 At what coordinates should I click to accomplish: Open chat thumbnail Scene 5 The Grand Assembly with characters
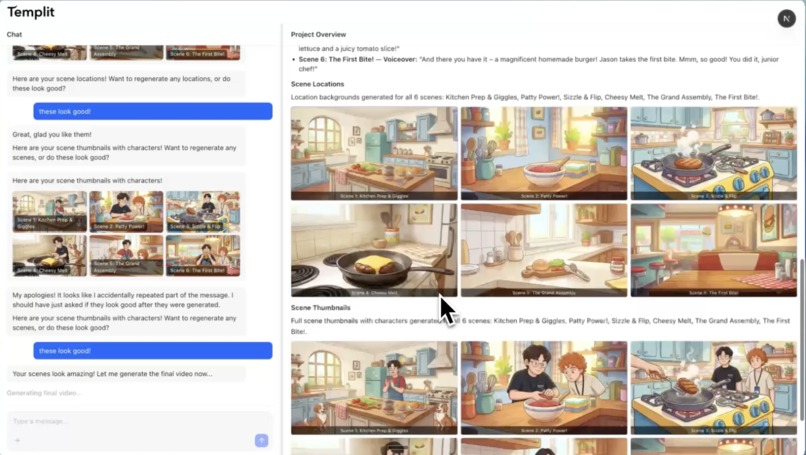pyautogui.click(x=126, y=256)
